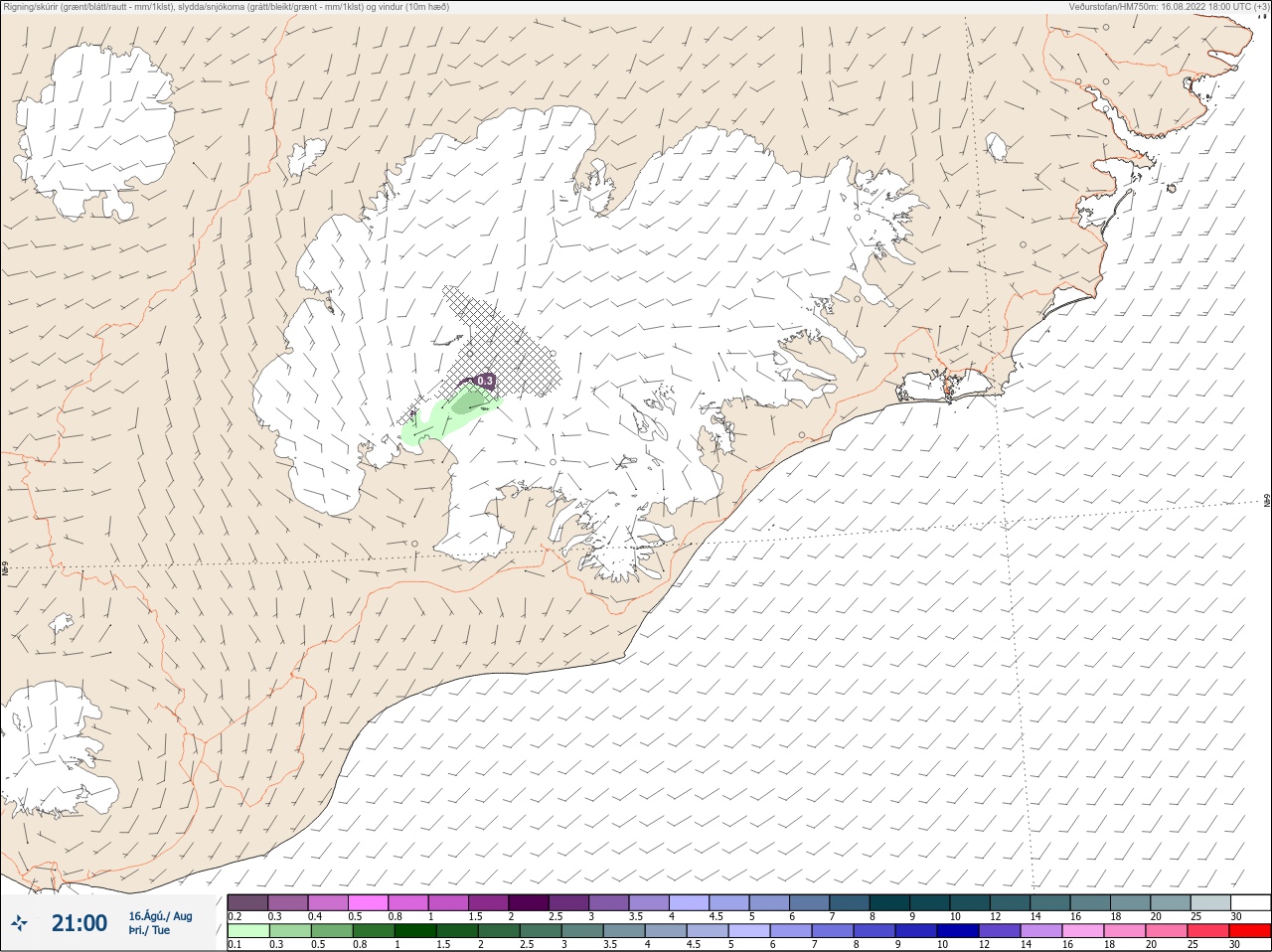Image resolution: width=1272 pixels, height=952 pixels.
Task: Click the '30' label in the top legend row
Action: coord(1236,916)
